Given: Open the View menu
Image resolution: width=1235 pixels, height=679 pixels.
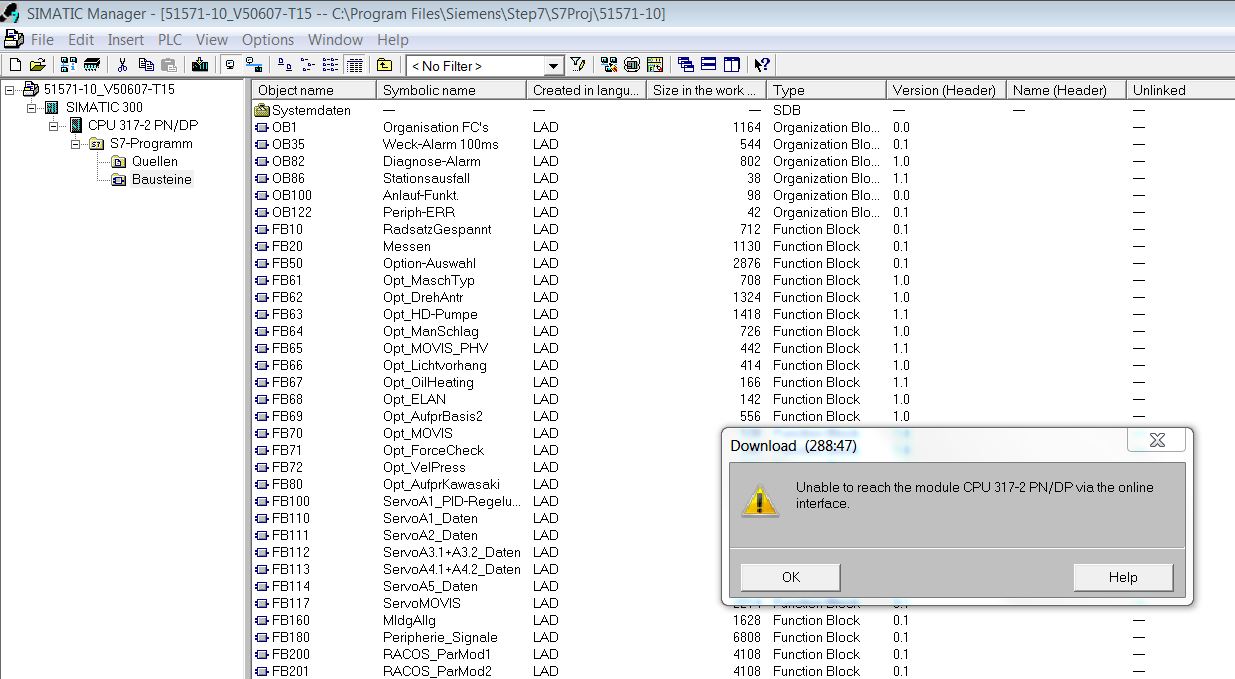Looking at the screenshot, I should (x=212, y=40).
